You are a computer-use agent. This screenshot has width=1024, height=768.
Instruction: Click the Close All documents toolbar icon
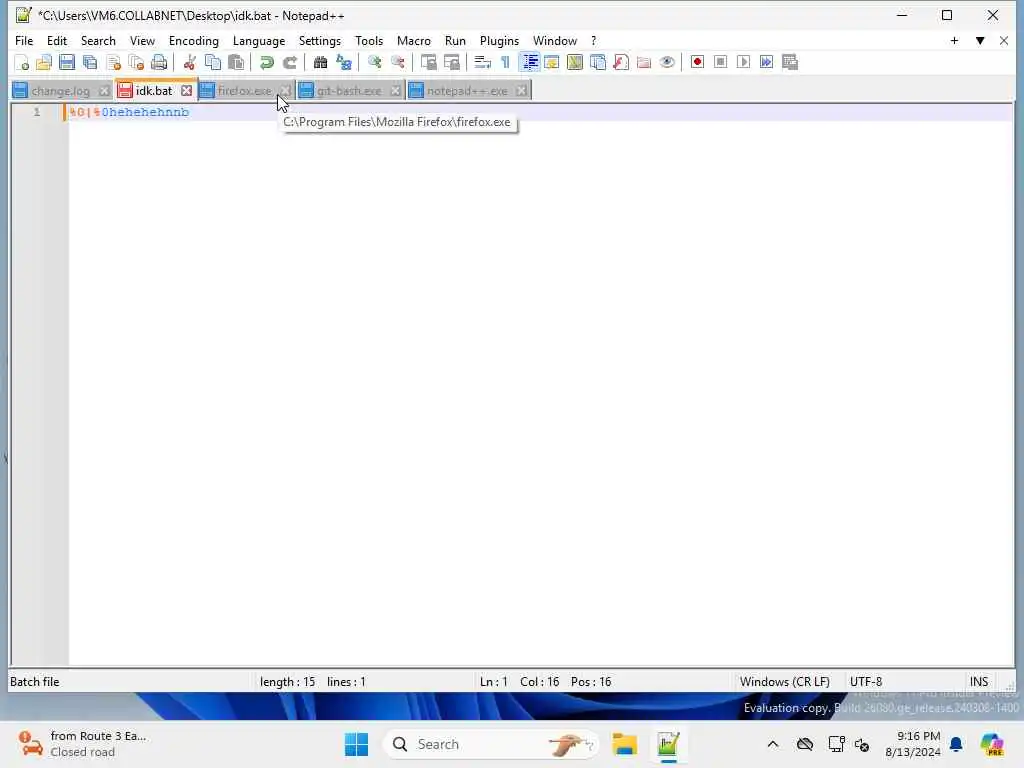(136, 62)
